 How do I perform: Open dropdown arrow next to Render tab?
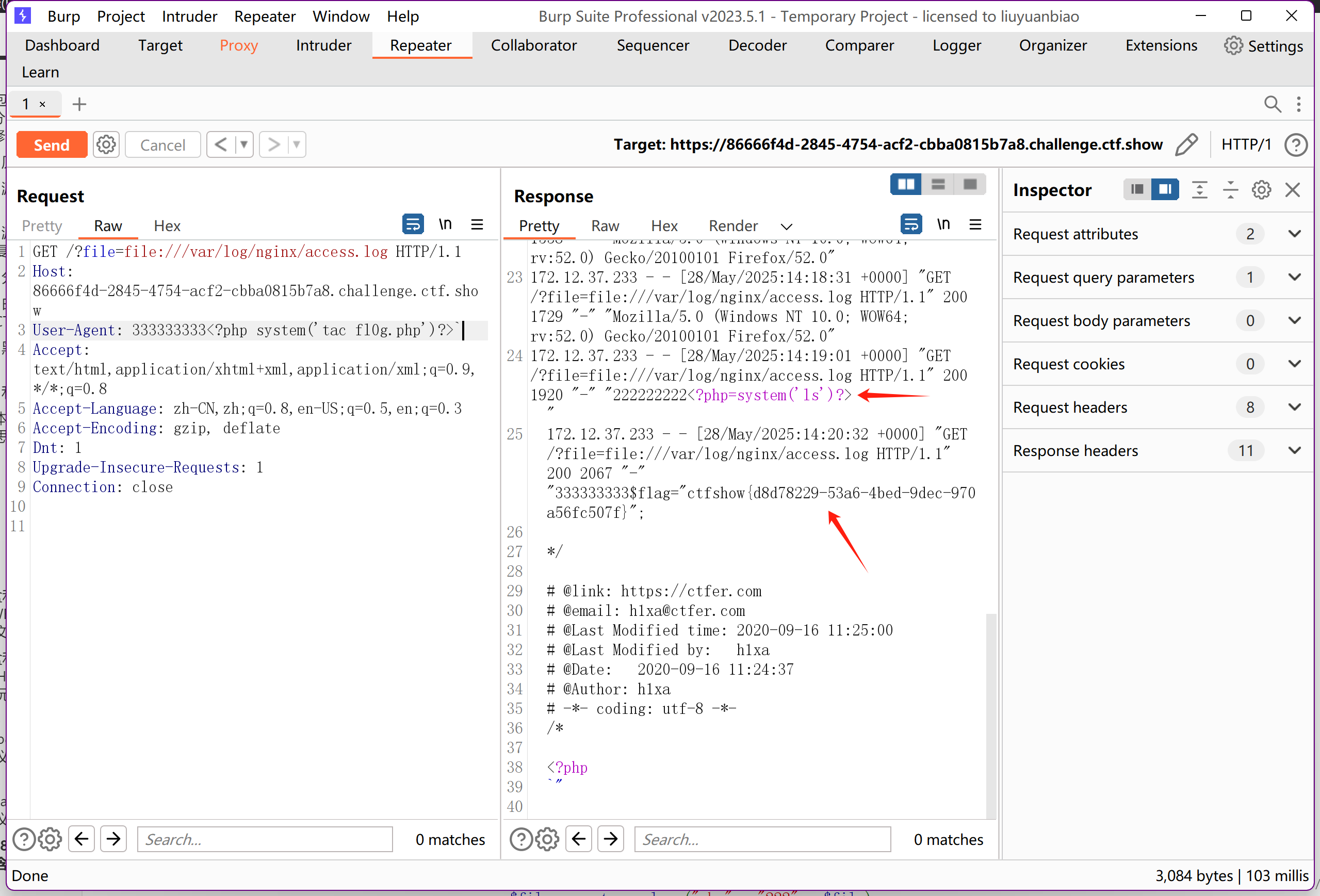click(786, 226)
